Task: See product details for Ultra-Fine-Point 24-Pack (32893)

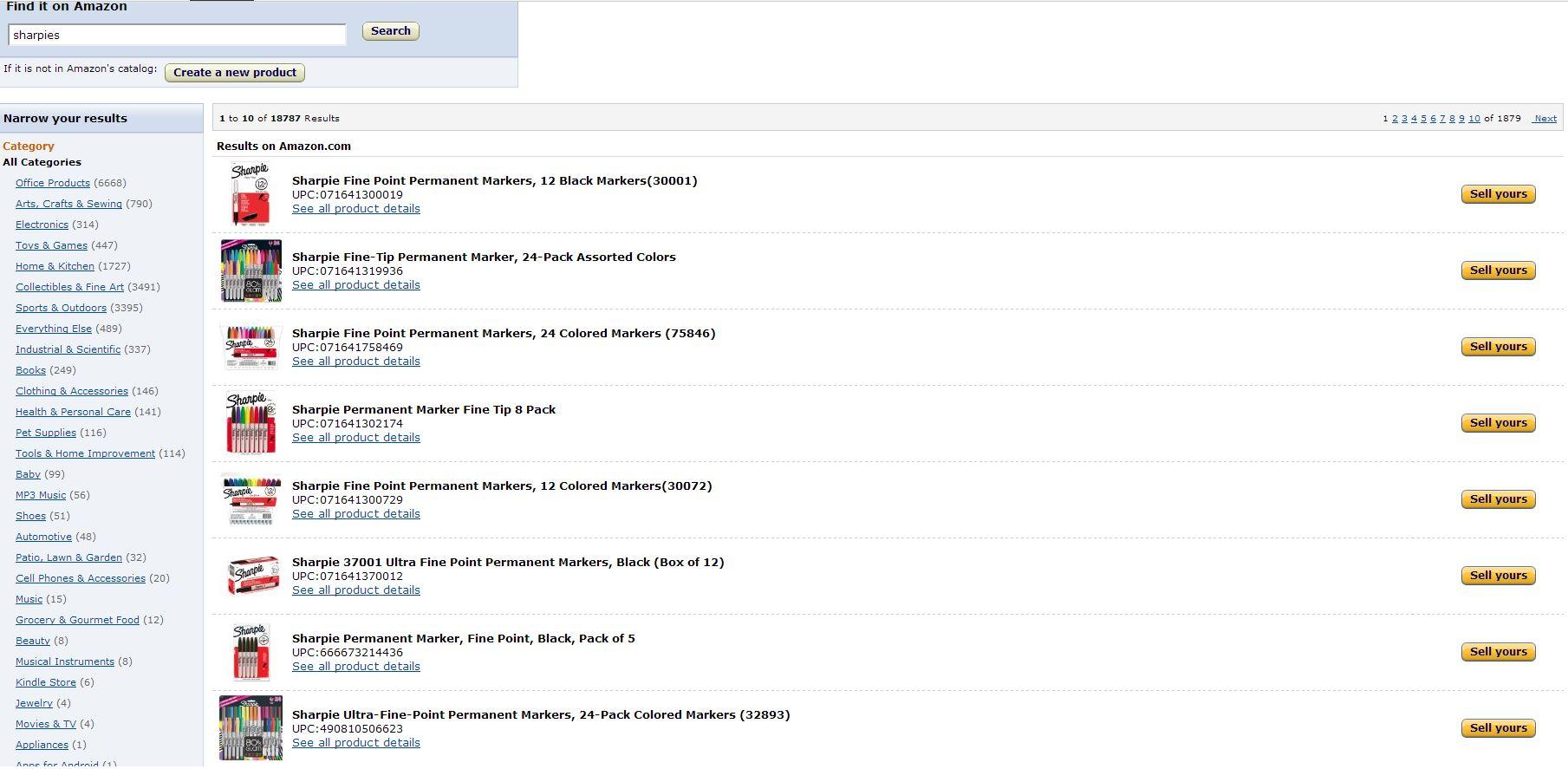Action: (x=356, y=743)
